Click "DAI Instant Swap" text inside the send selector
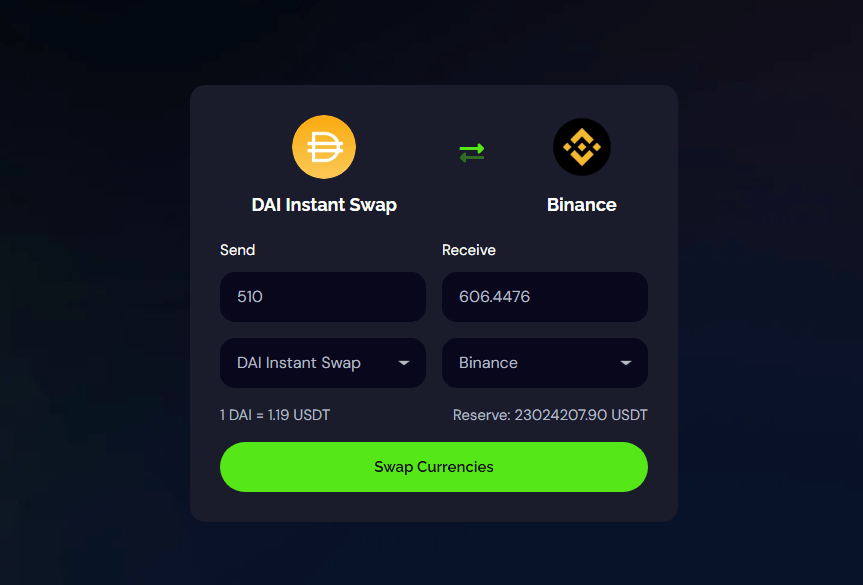Viewport: 863px width, 585px height. pyautogui.click(x=298, y=363)
